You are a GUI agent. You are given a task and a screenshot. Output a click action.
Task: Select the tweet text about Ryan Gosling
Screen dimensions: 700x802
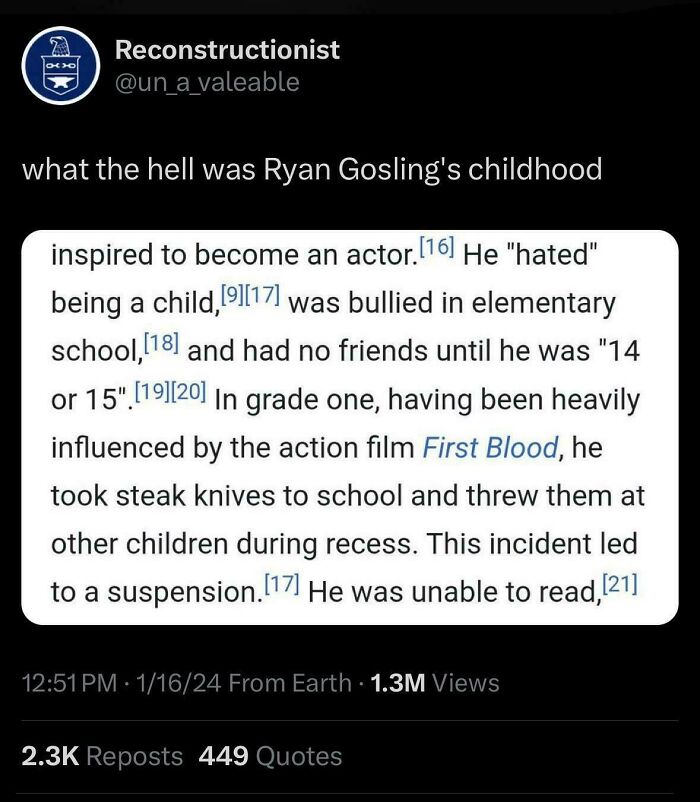coord(312,170)
